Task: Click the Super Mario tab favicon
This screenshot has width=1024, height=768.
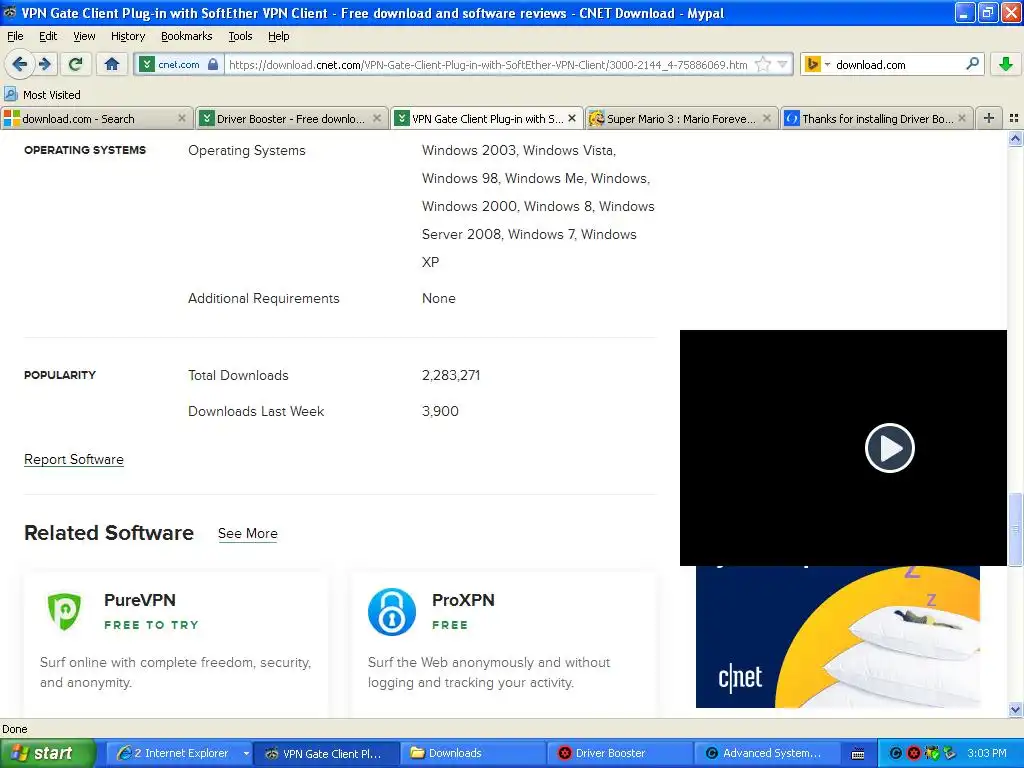Action: (596, 118)
